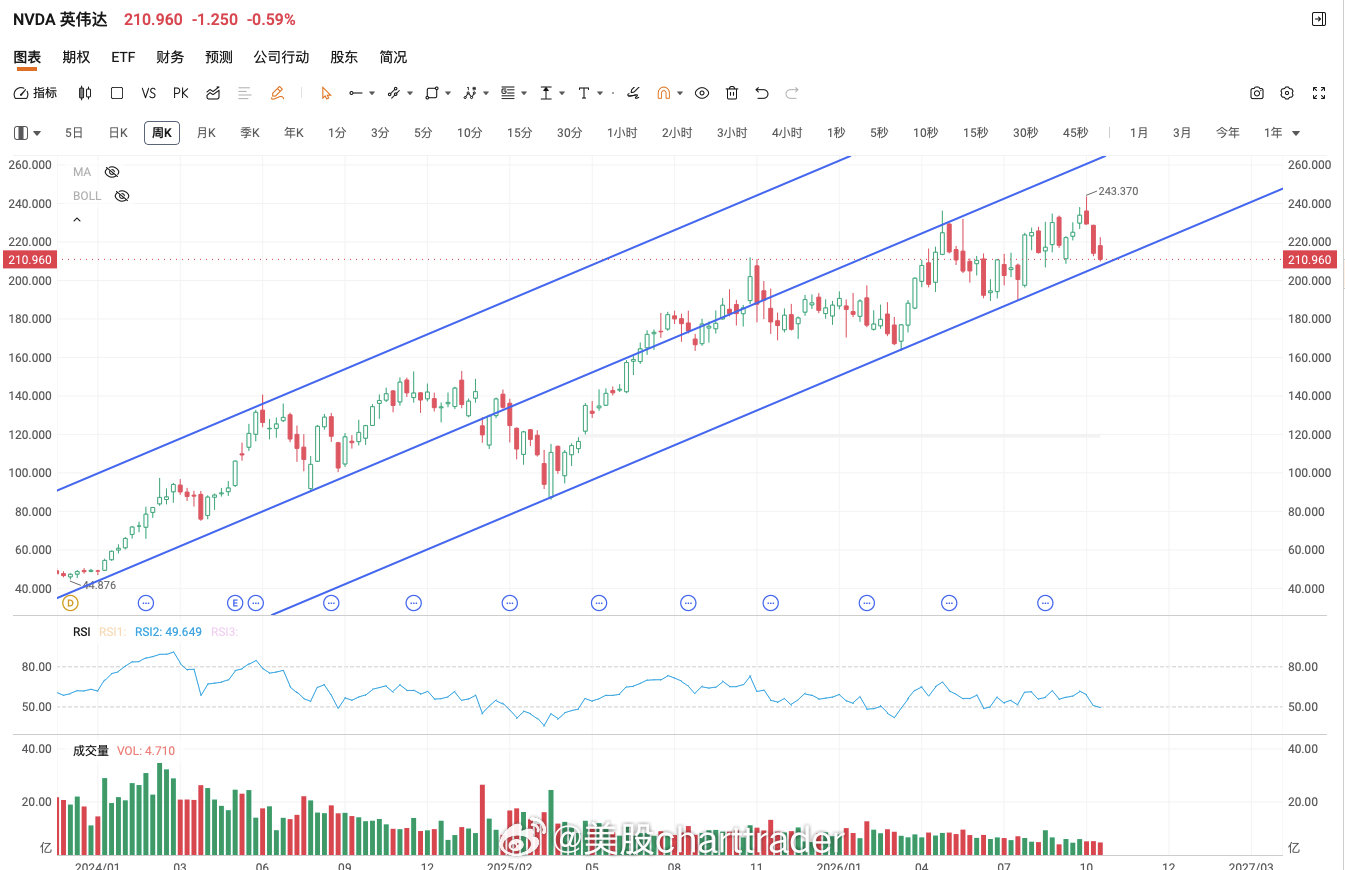
Task: Toggle BOLL indicator visibility eye
Action: tap(122, 196)
